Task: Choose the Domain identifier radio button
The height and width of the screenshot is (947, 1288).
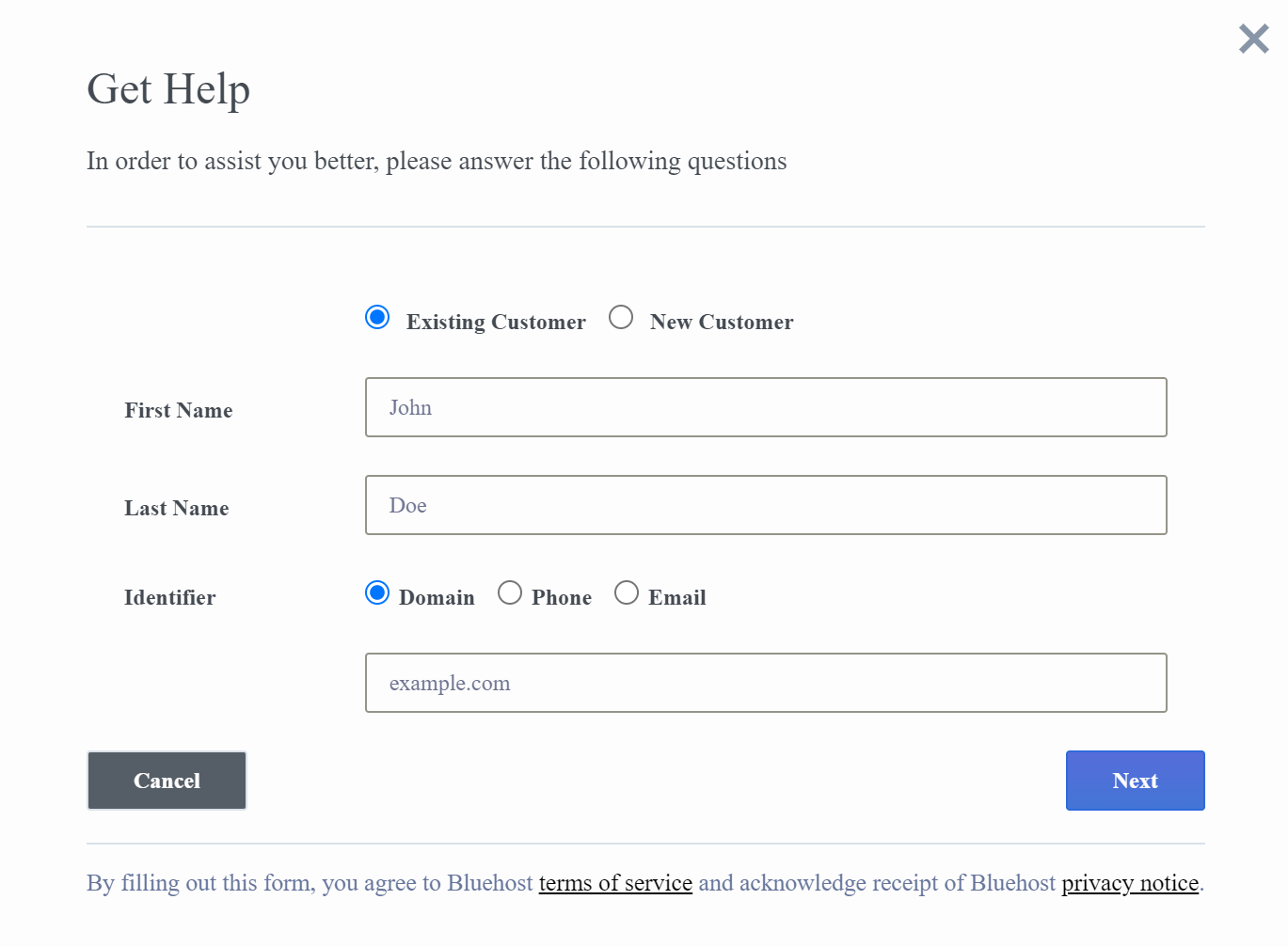Action: [x=377, y=593]
